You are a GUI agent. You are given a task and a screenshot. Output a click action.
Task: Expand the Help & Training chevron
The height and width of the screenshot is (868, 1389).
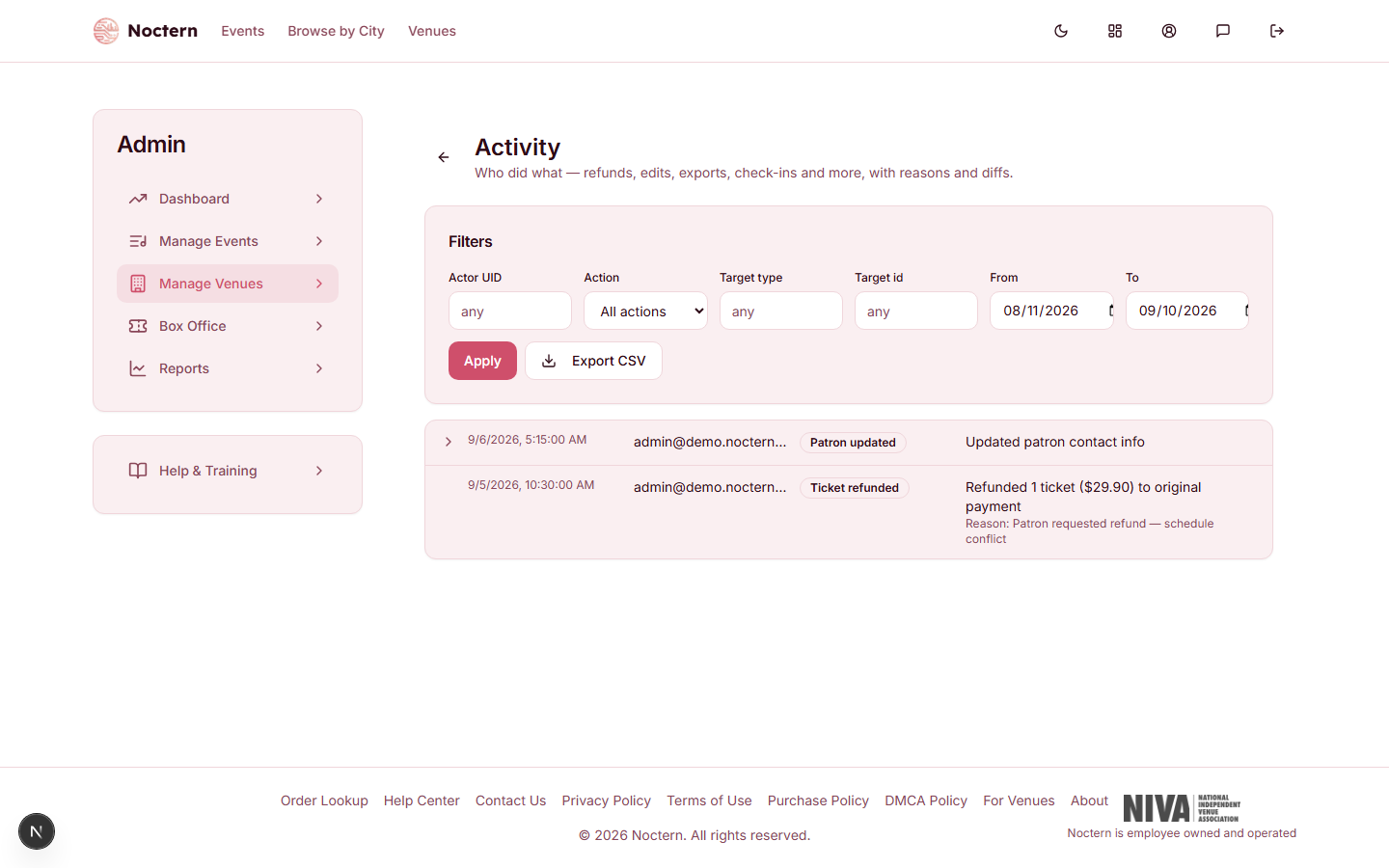click(319, 471)
